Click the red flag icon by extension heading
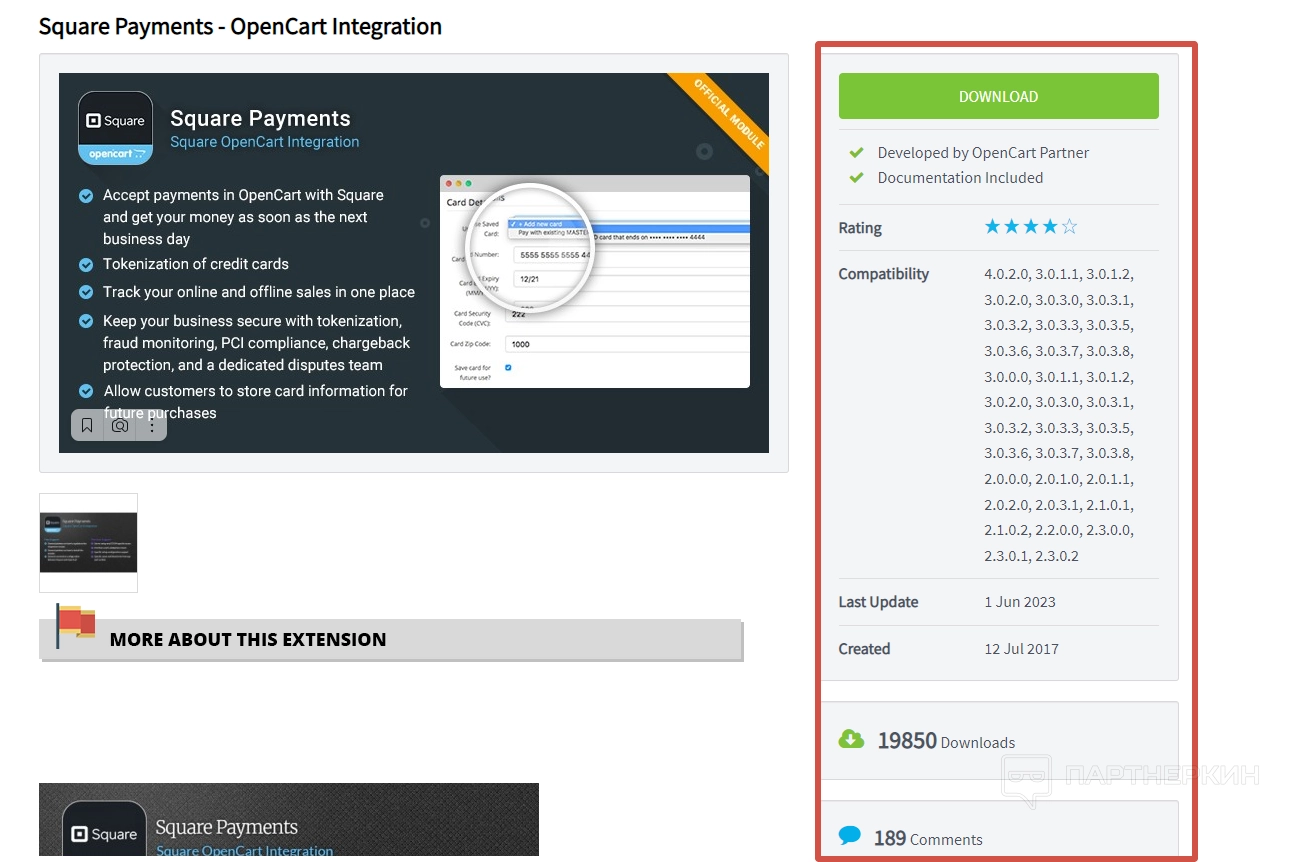 (76, 624)
